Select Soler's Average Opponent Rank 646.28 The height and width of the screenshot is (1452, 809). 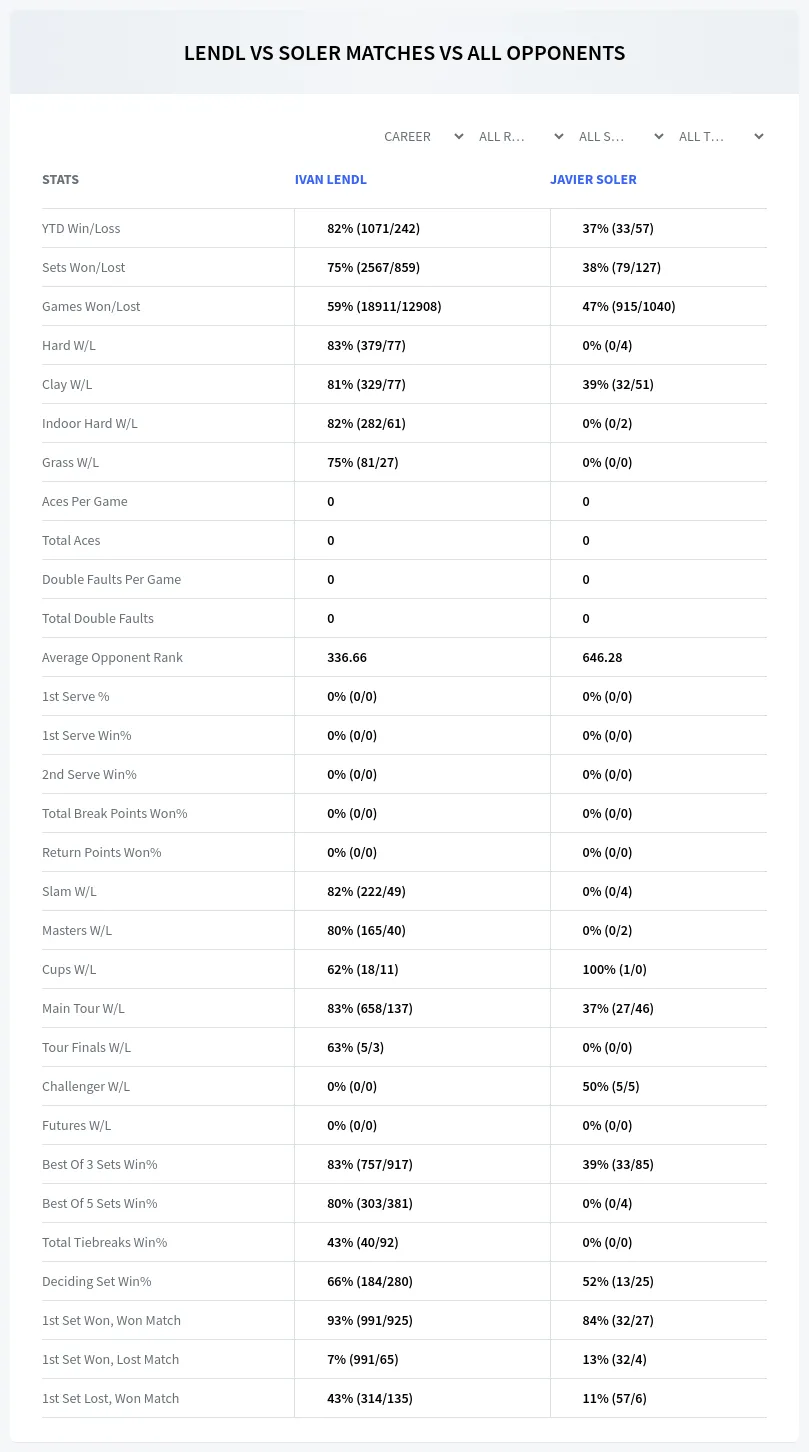tap(602, 657)
